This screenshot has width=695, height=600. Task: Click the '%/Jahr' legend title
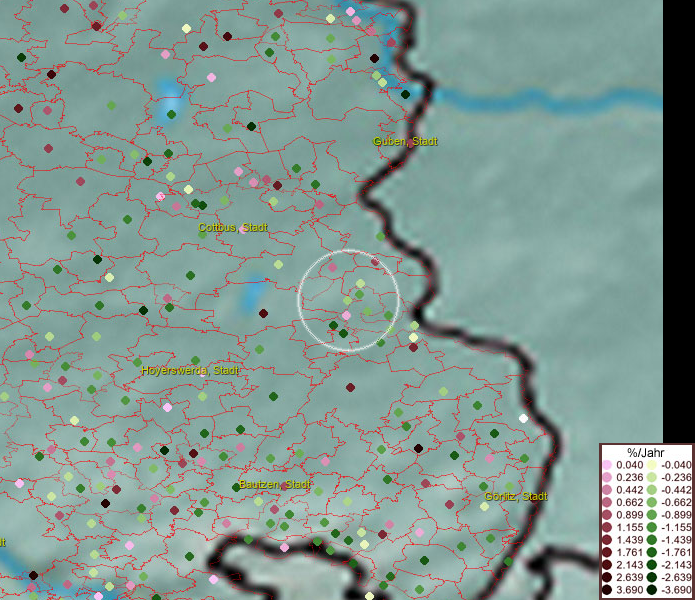[646, 452]
